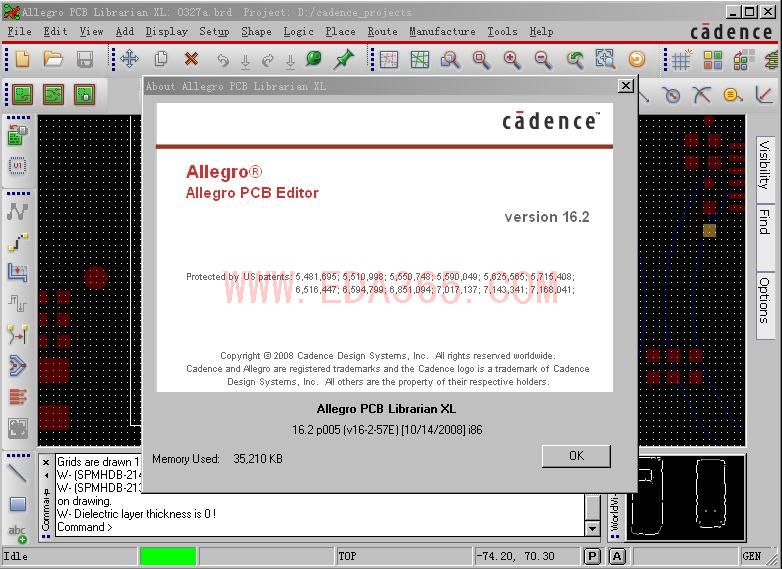Click the first green board mode icon

tap(22, 94)
